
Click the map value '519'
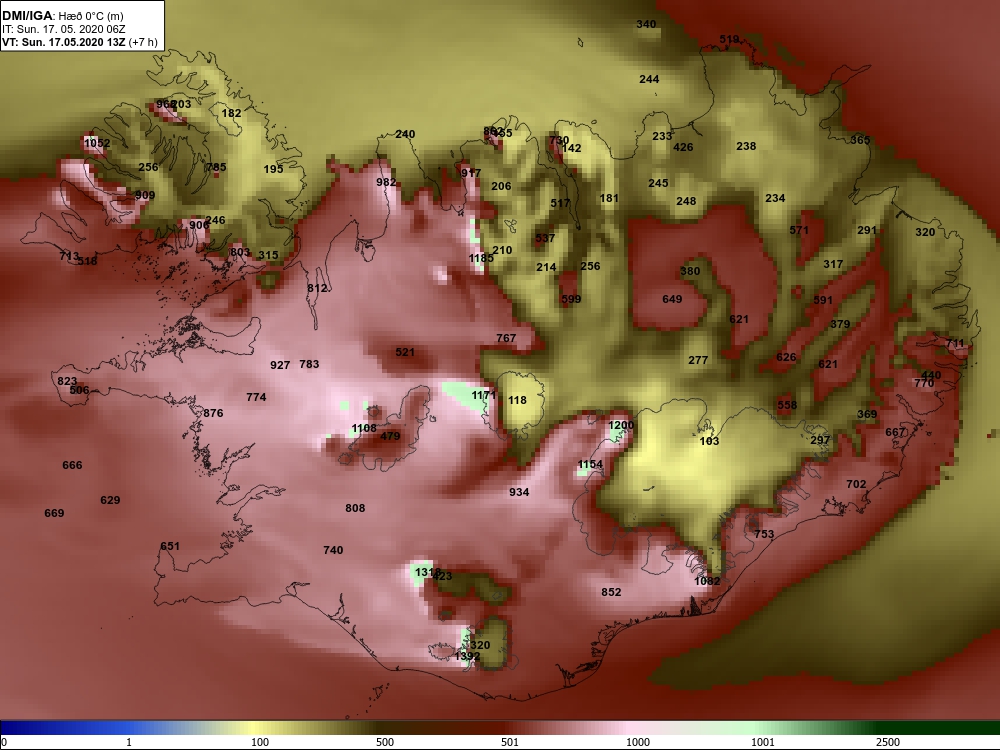point(729,40)
